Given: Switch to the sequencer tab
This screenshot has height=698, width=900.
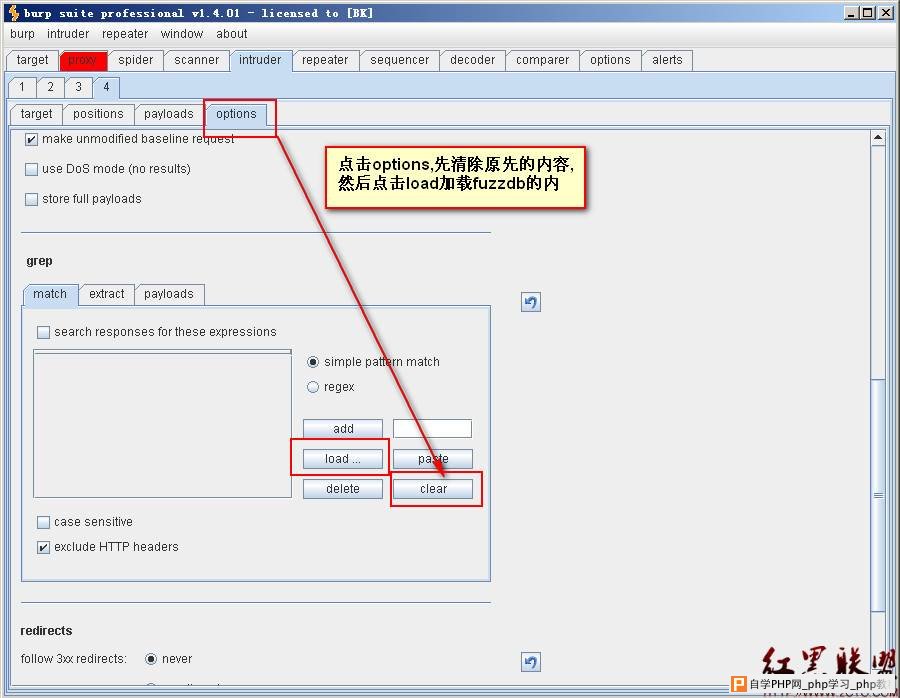Looking at the screenshot, I should click(399, 60).
